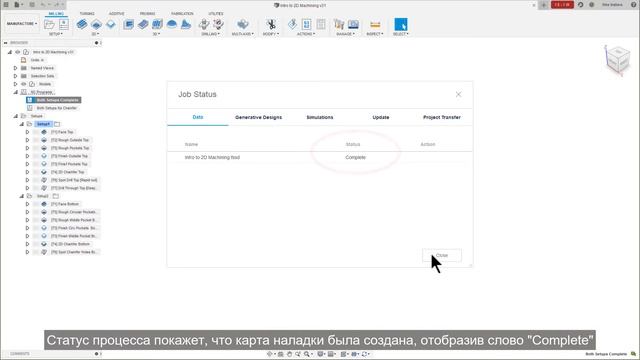Select the Face milling icon in the 2D group
The image size is (640, 360).
pyautogui.click(x=111, y=24)
